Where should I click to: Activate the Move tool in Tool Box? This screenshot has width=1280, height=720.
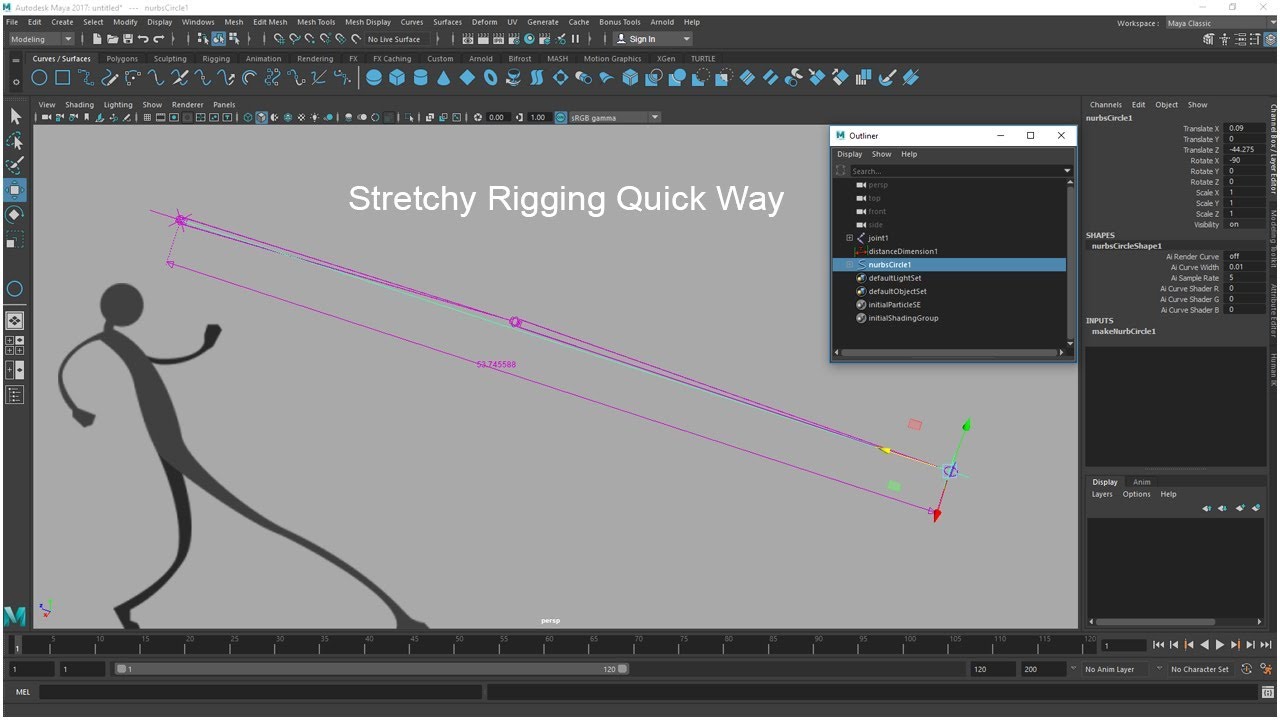[15, 190]
